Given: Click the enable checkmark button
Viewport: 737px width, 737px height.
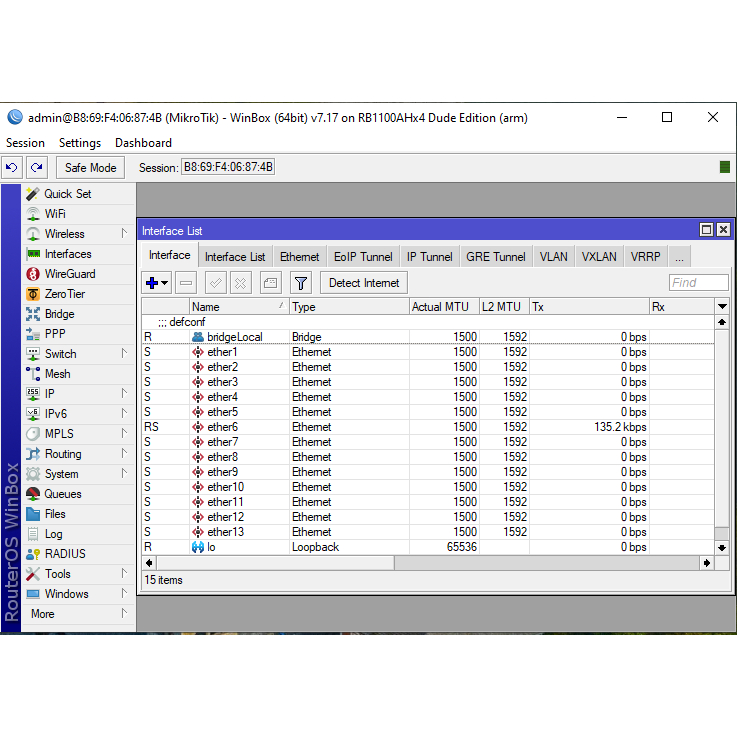Looking at the screenshot, I should click(215, 283).
